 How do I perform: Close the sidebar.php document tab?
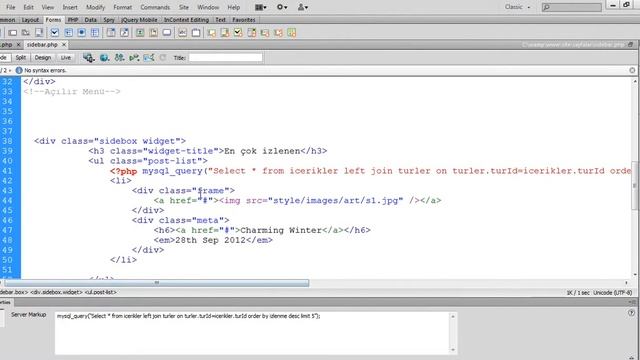[64, 44]
